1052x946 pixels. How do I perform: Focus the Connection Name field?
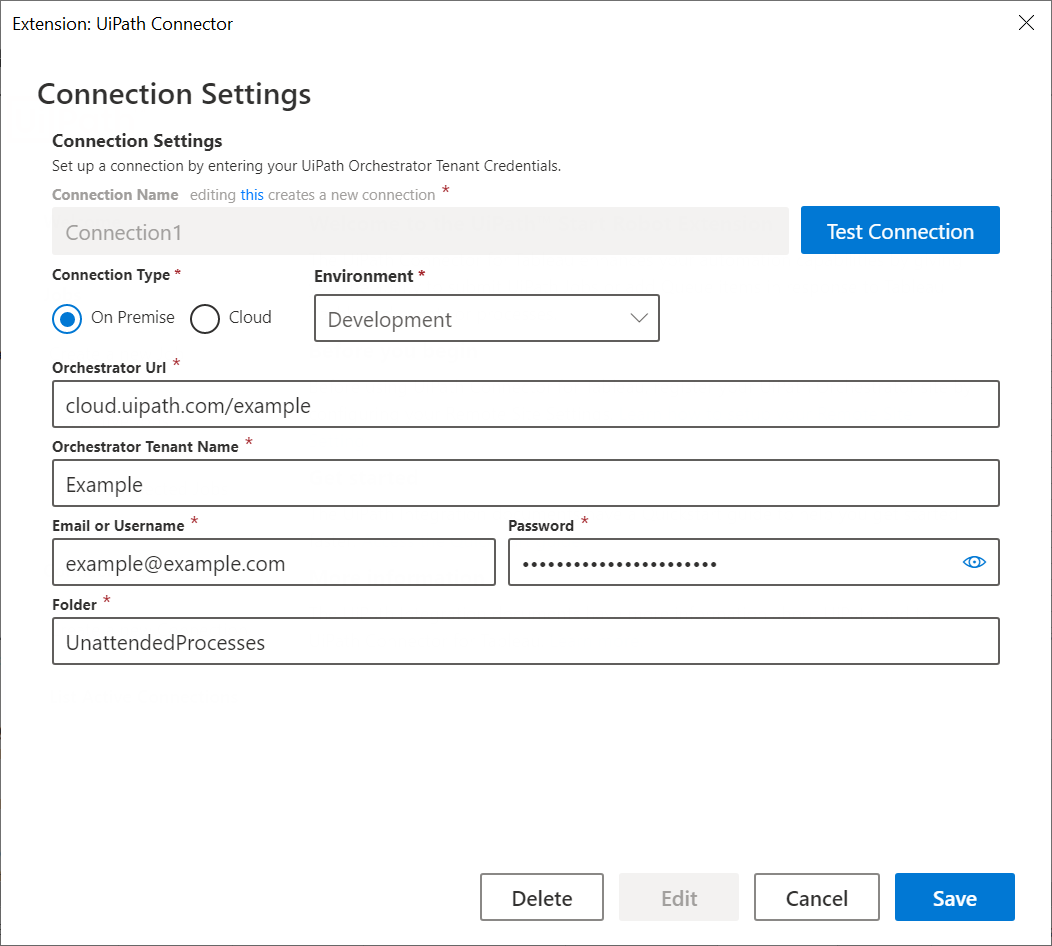tap(420, 231)
